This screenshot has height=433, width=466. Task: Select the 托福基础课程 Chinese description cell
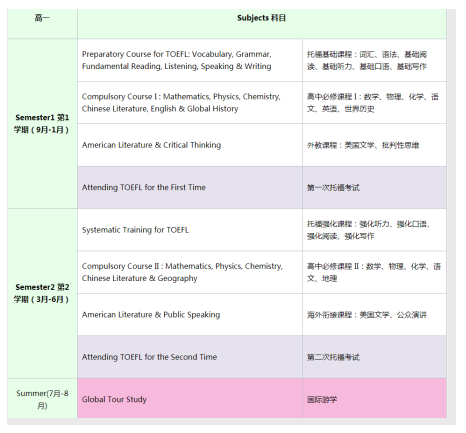click(x=375, y=60)
